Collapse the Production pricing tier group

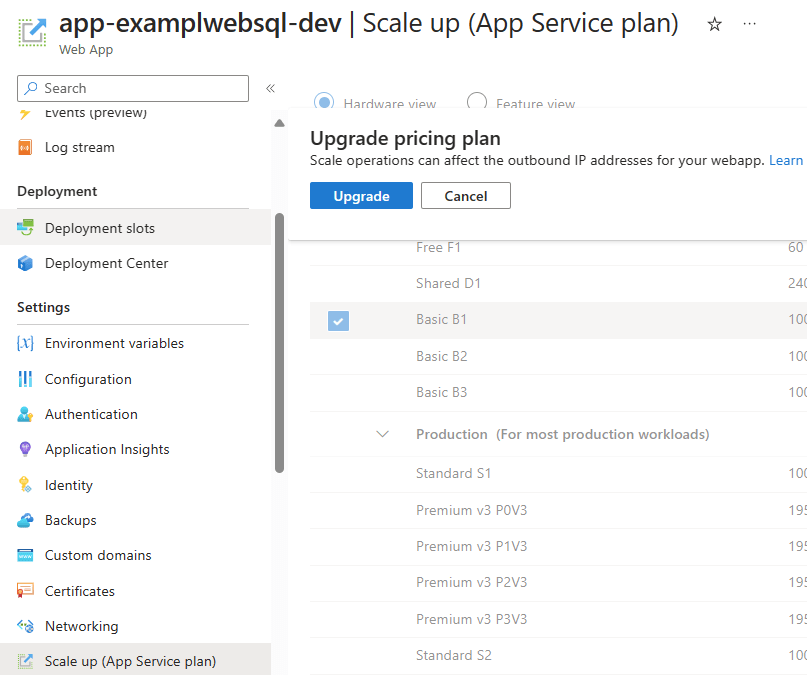coord(382,434)
